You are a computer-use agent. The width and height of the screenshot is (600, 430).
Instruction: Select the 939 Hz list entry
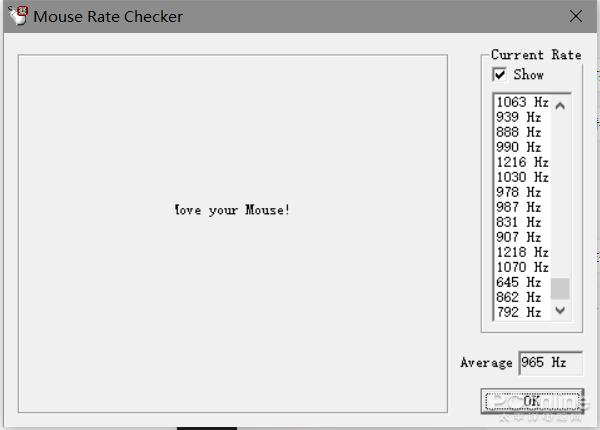point(523,117)
